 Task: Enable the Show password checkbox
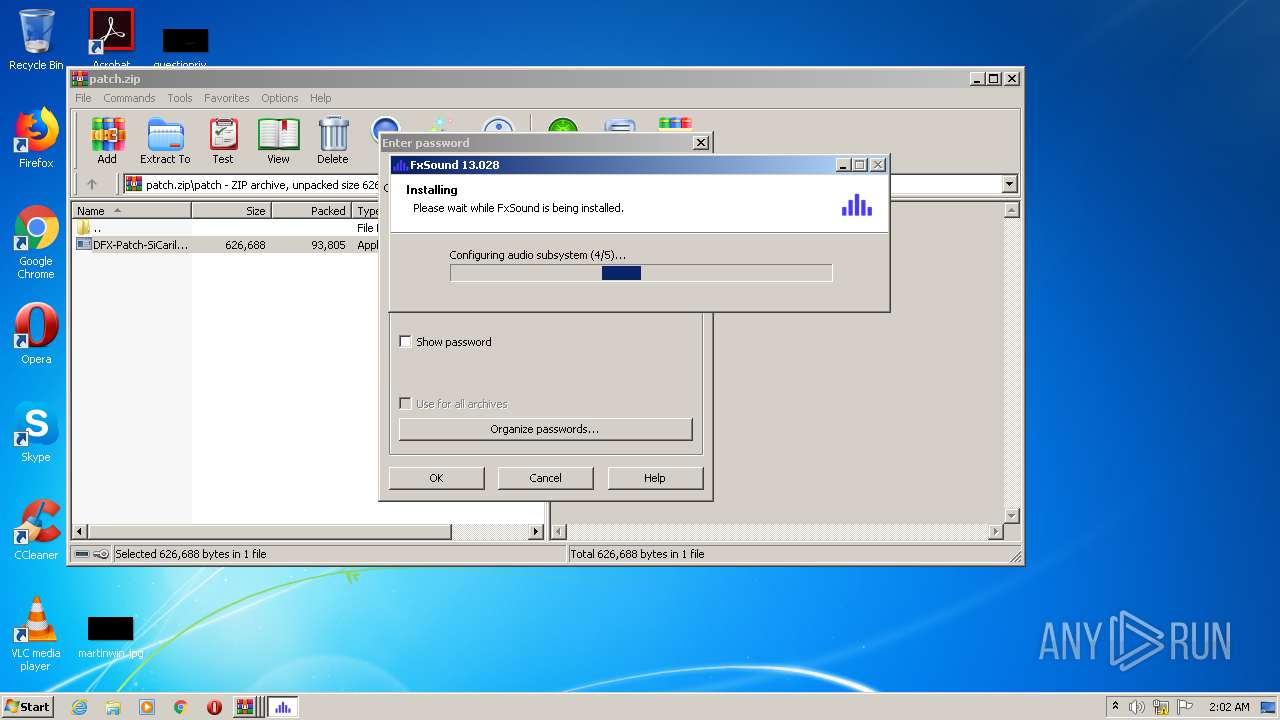pos(405,341)
